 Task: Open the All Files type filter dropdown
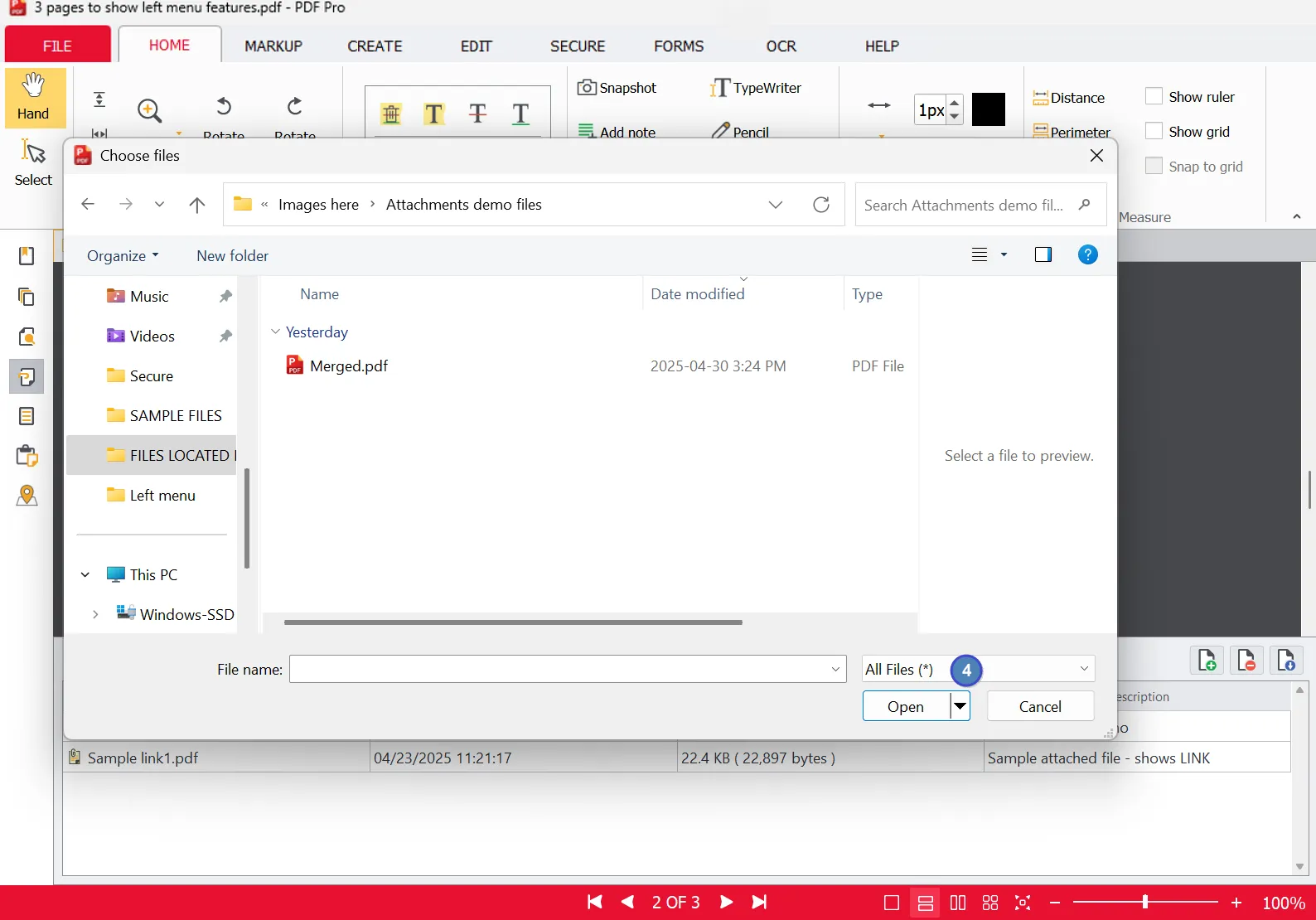point(978,669)
